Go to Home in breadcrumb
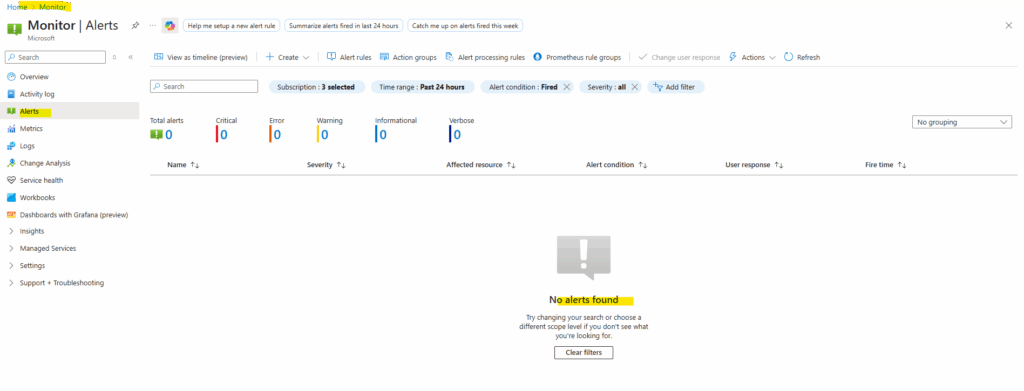The height and width of the screenshot is (391, 1024). pos(17,7)
